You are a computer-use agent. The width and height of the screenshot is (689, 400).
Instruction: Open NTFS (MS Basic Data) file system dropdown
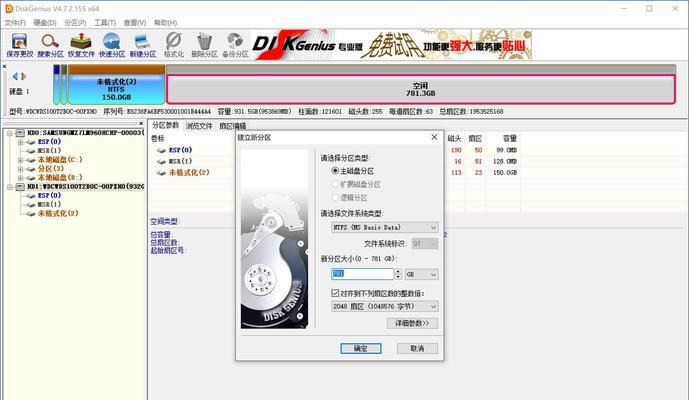tap(384, 227)
